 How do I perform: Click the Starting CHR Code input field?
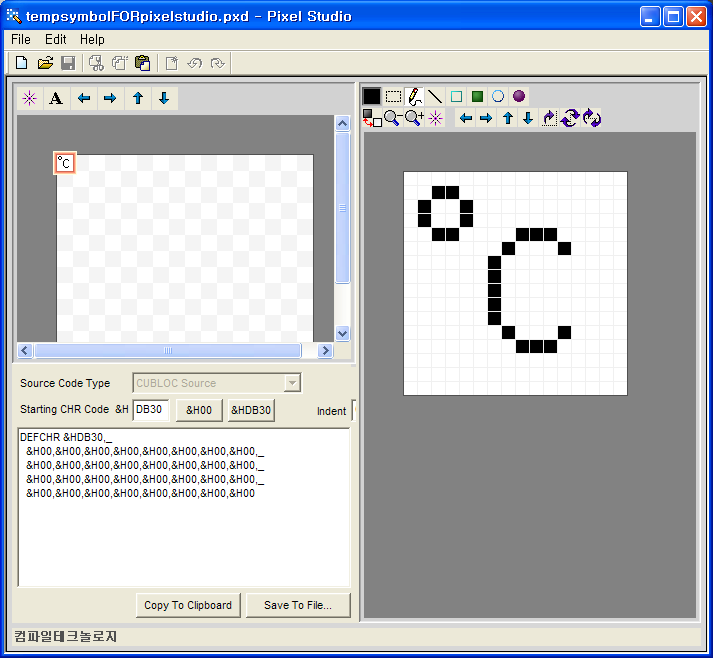click(151, 410)
